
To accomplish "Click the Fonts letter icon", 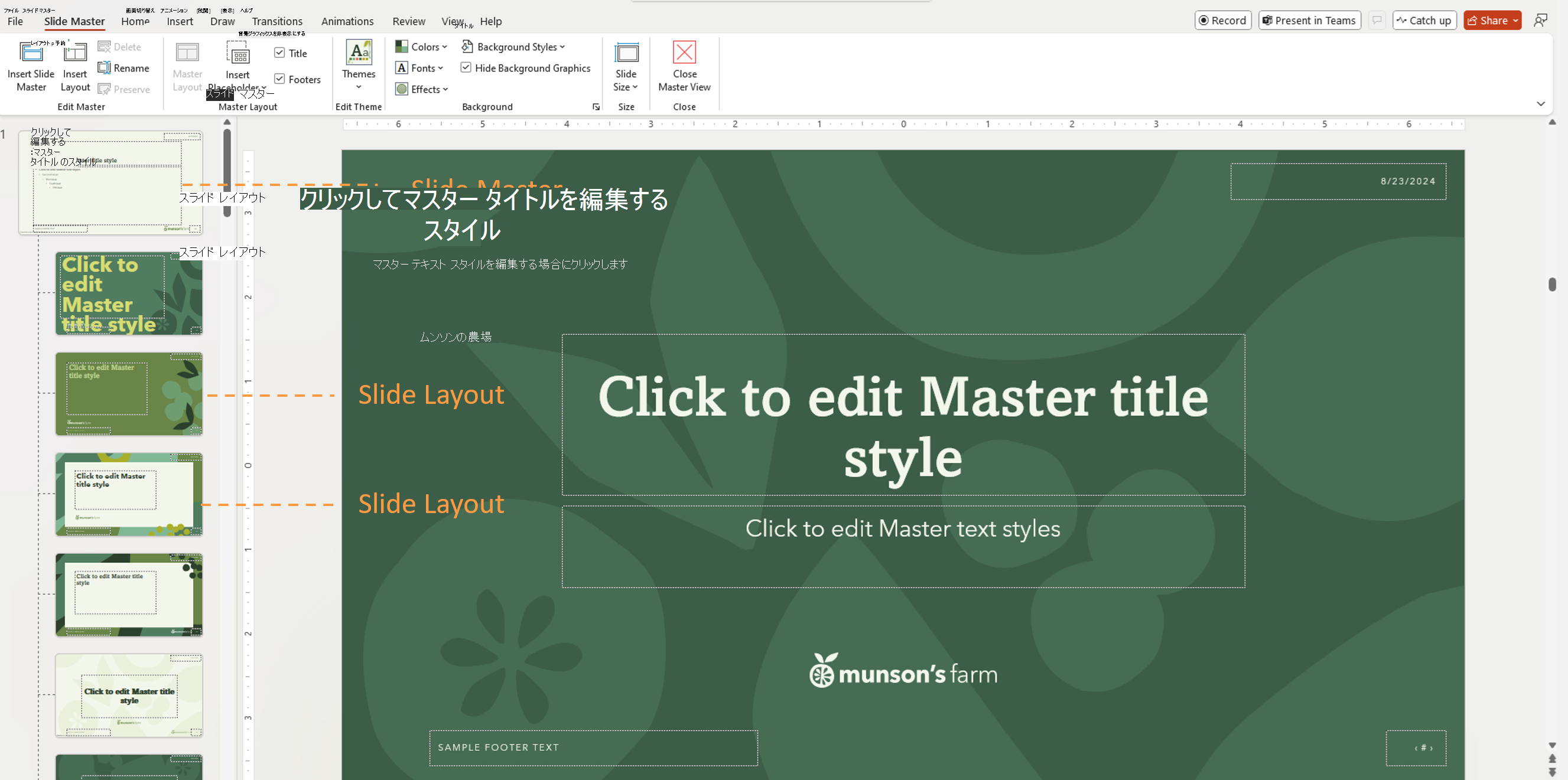I will (x=402, y=68).
